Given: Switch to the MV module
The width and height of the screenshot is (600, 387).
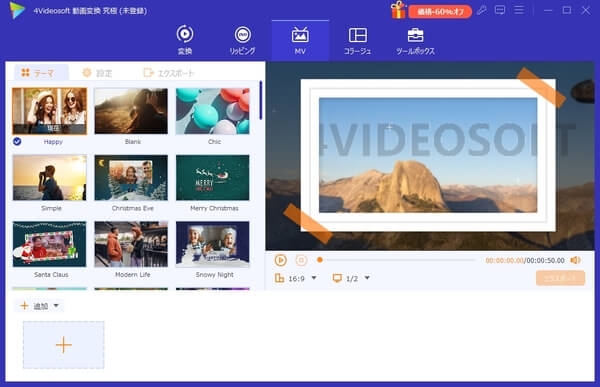Looking at the screenshot, I should pyautogui.click(x=300, y=41).
